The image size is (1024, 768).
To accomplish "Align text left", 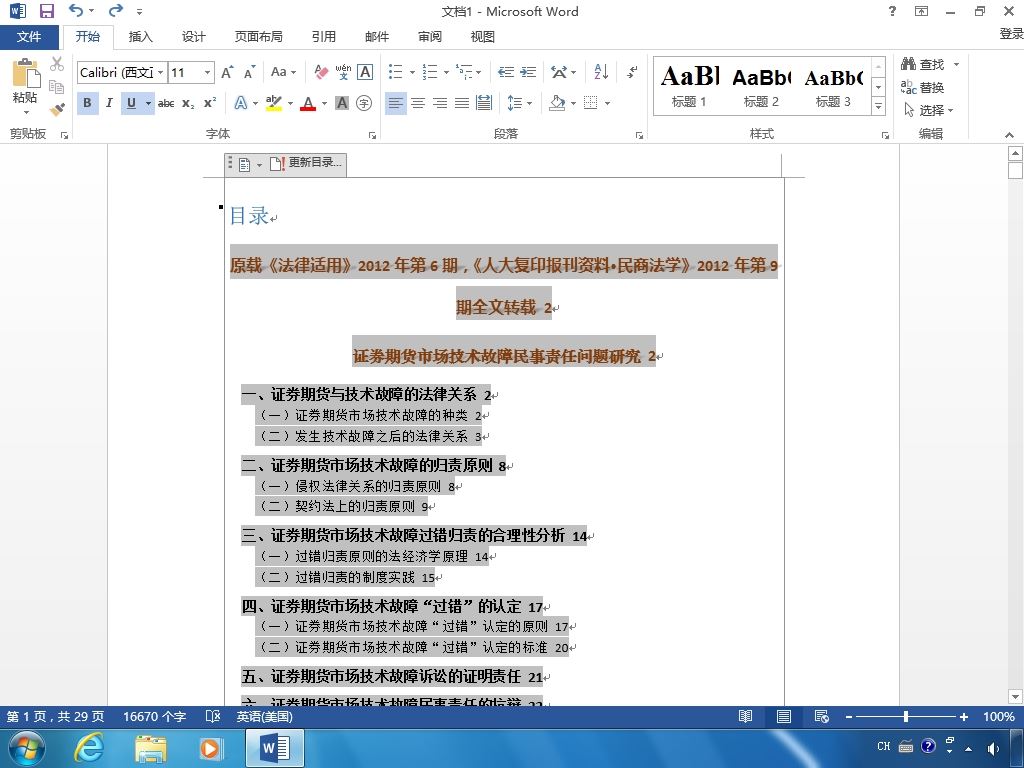I will 396,103.
